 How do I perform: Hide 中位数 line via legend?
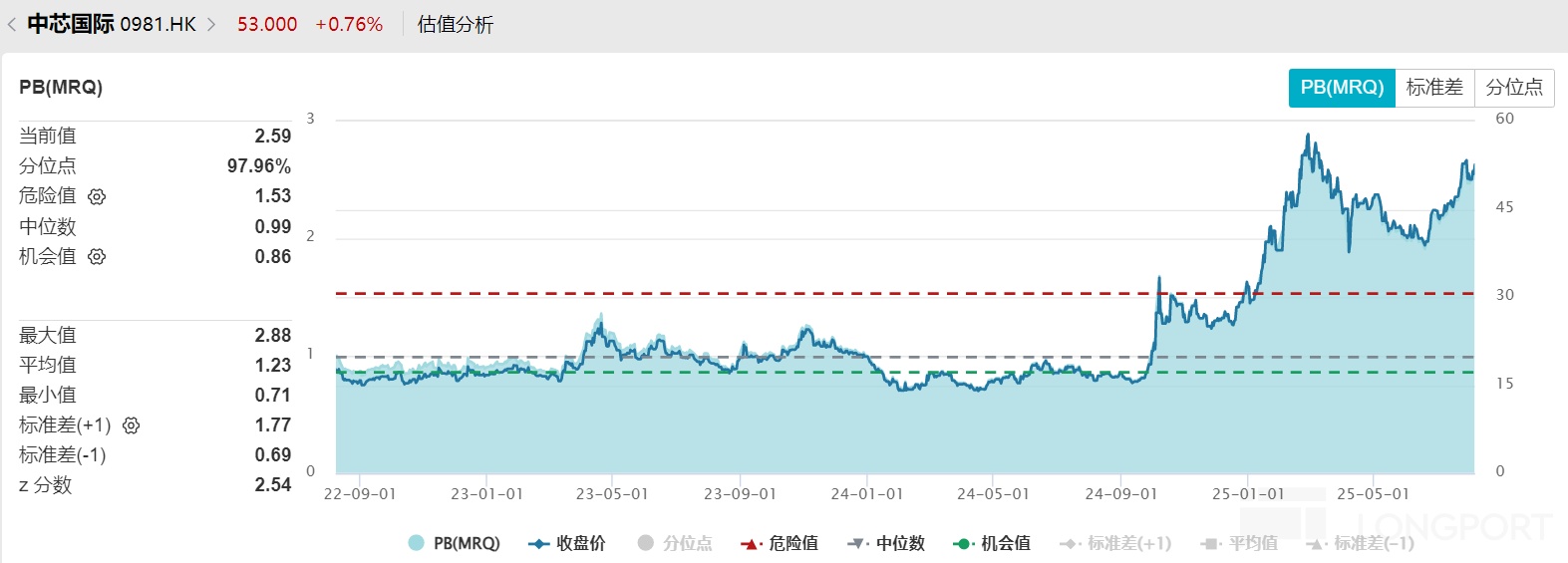point(886,543)
